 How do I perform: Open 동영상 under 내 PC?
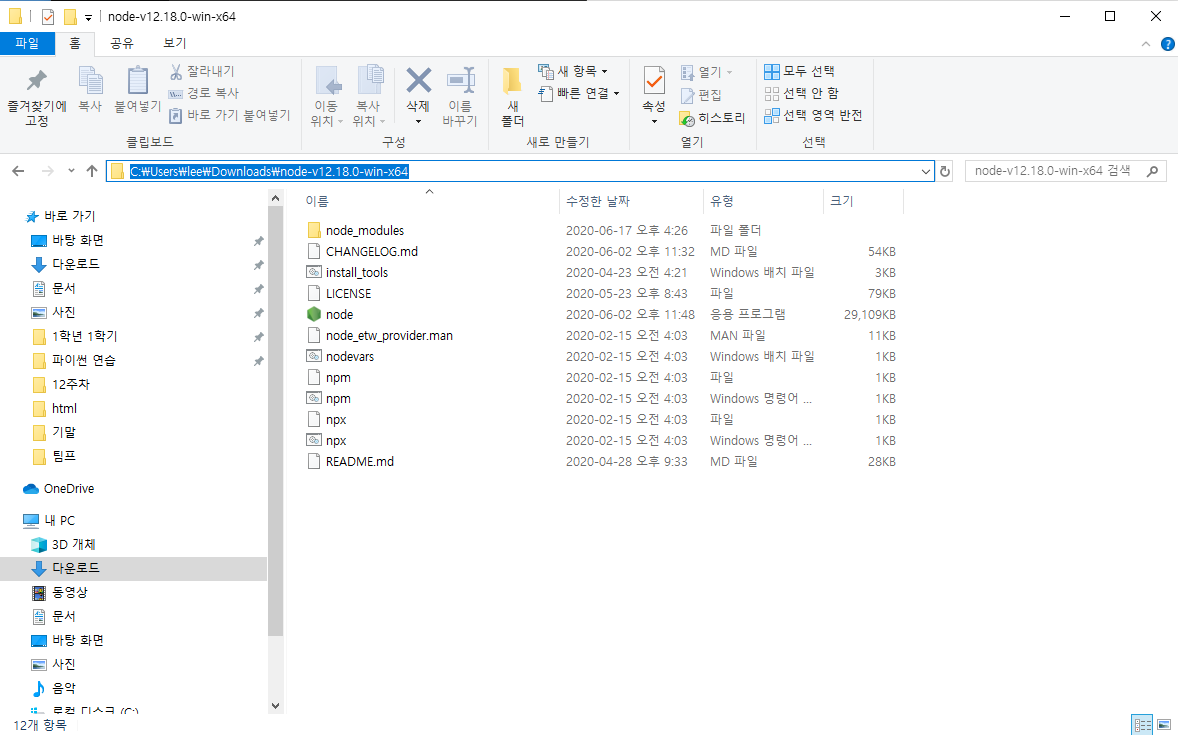pos(69,592)
